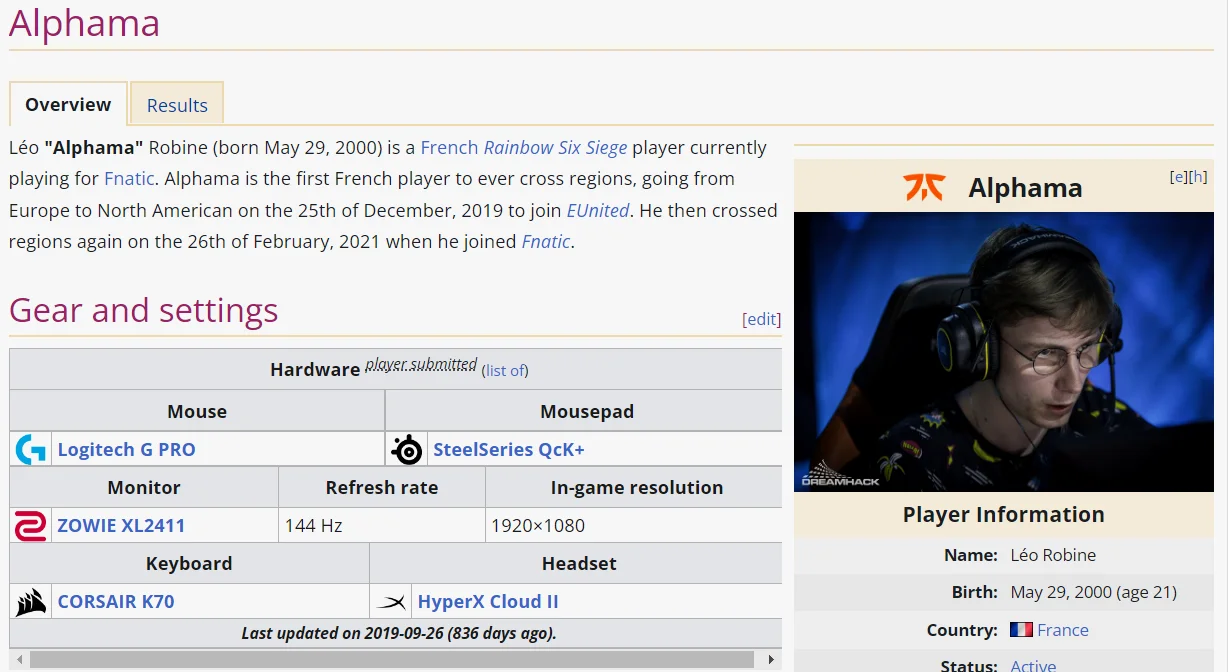
Task: Click the 'Last updated on 2019-09-26' note
Action: [398, 633]
